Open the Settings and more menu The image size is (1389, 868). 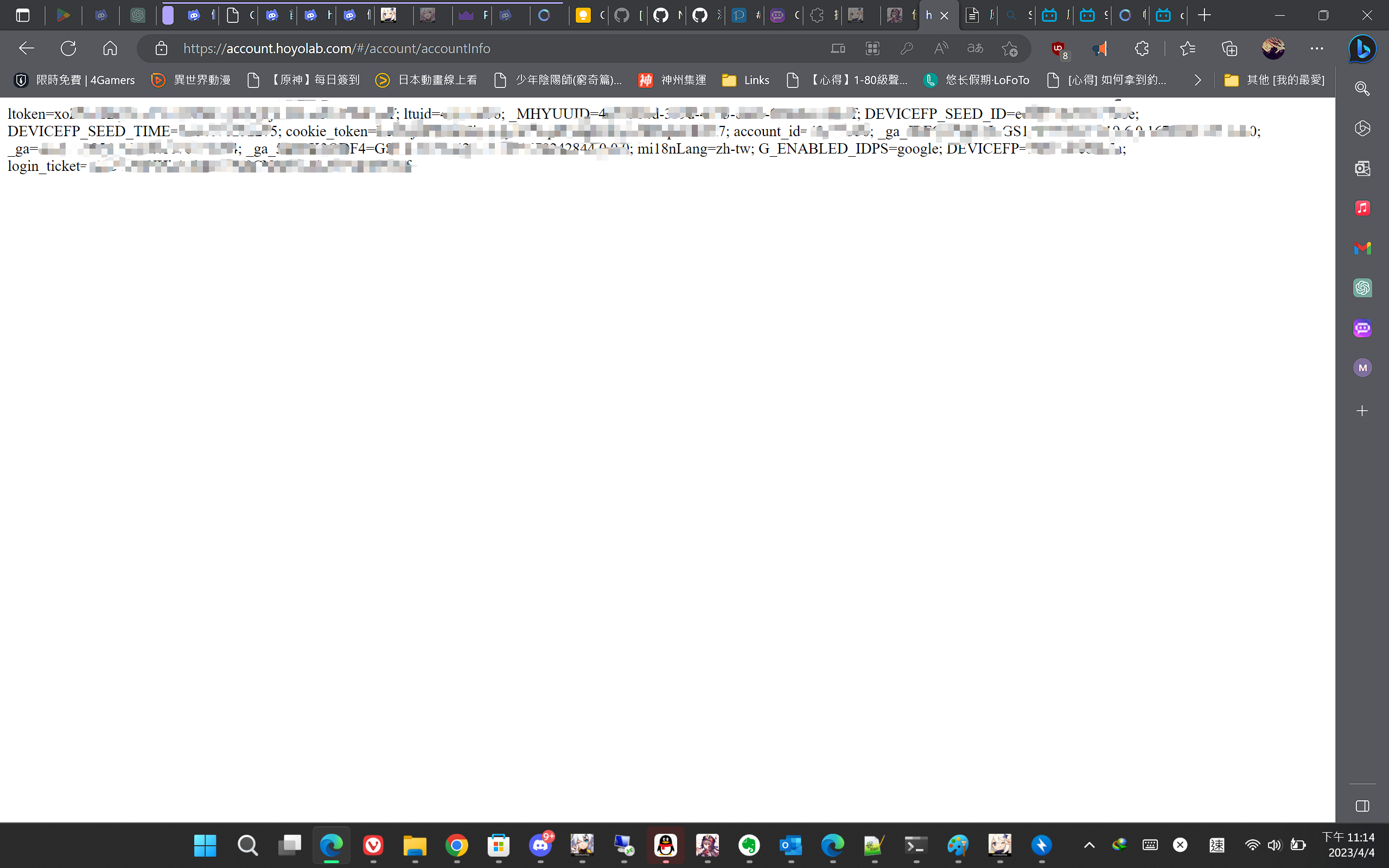pos(1317,48)
